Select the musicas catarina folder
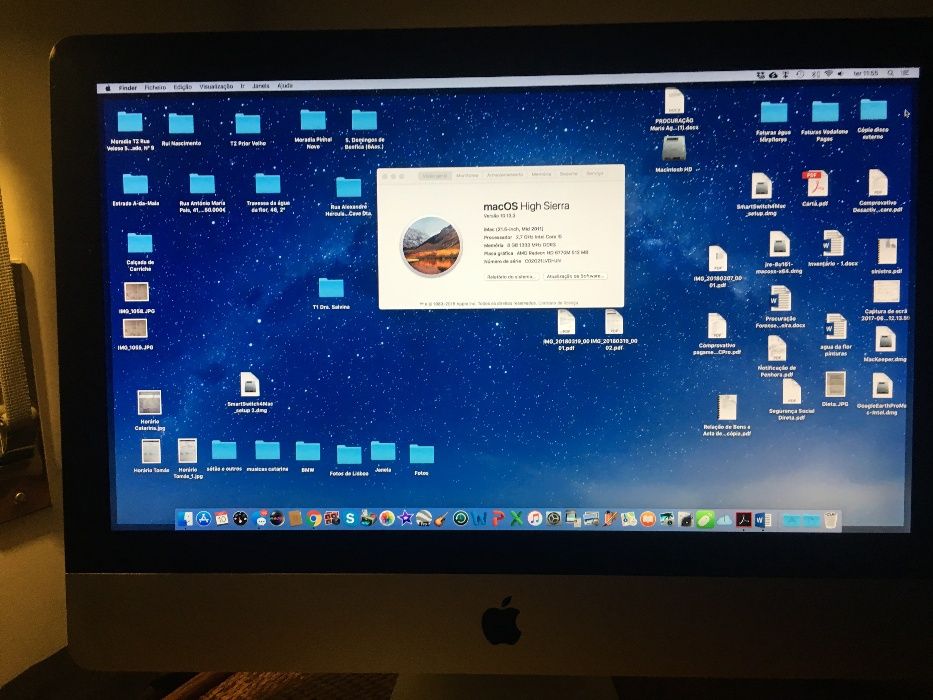 [x=267, y=456]
